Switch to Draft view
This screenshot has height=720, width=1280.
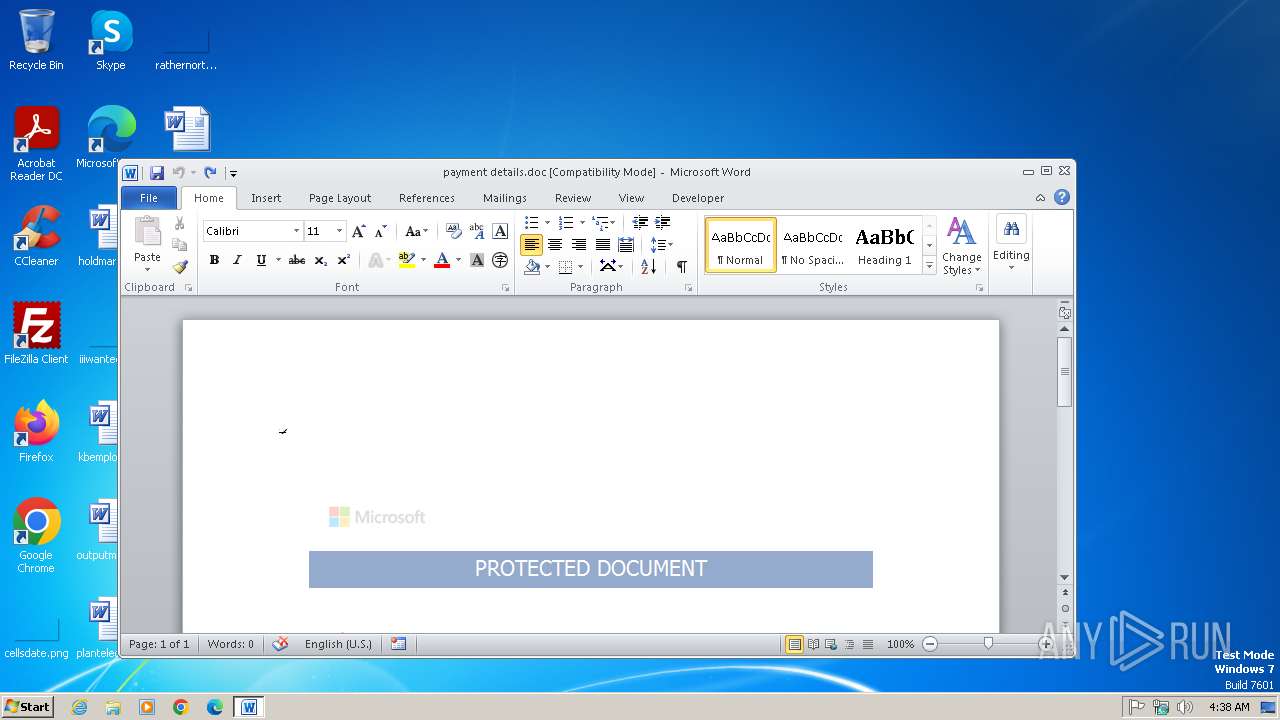pos(868,644)
